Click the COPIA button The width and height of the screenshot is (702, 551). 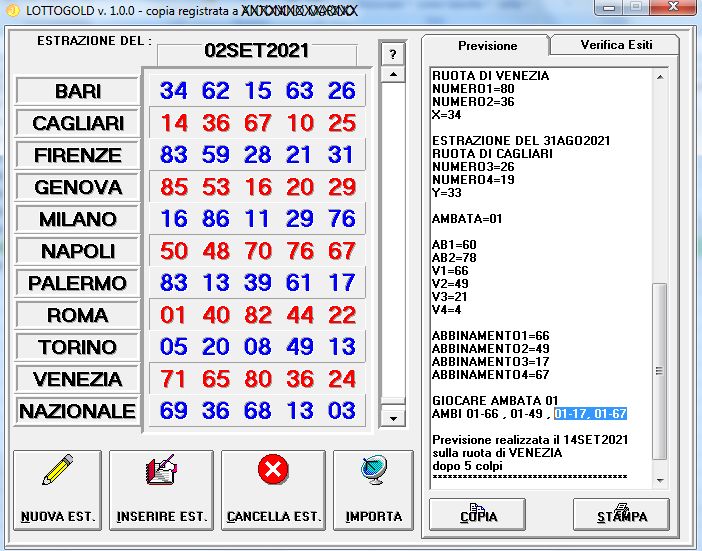click(x=477, y=514)
